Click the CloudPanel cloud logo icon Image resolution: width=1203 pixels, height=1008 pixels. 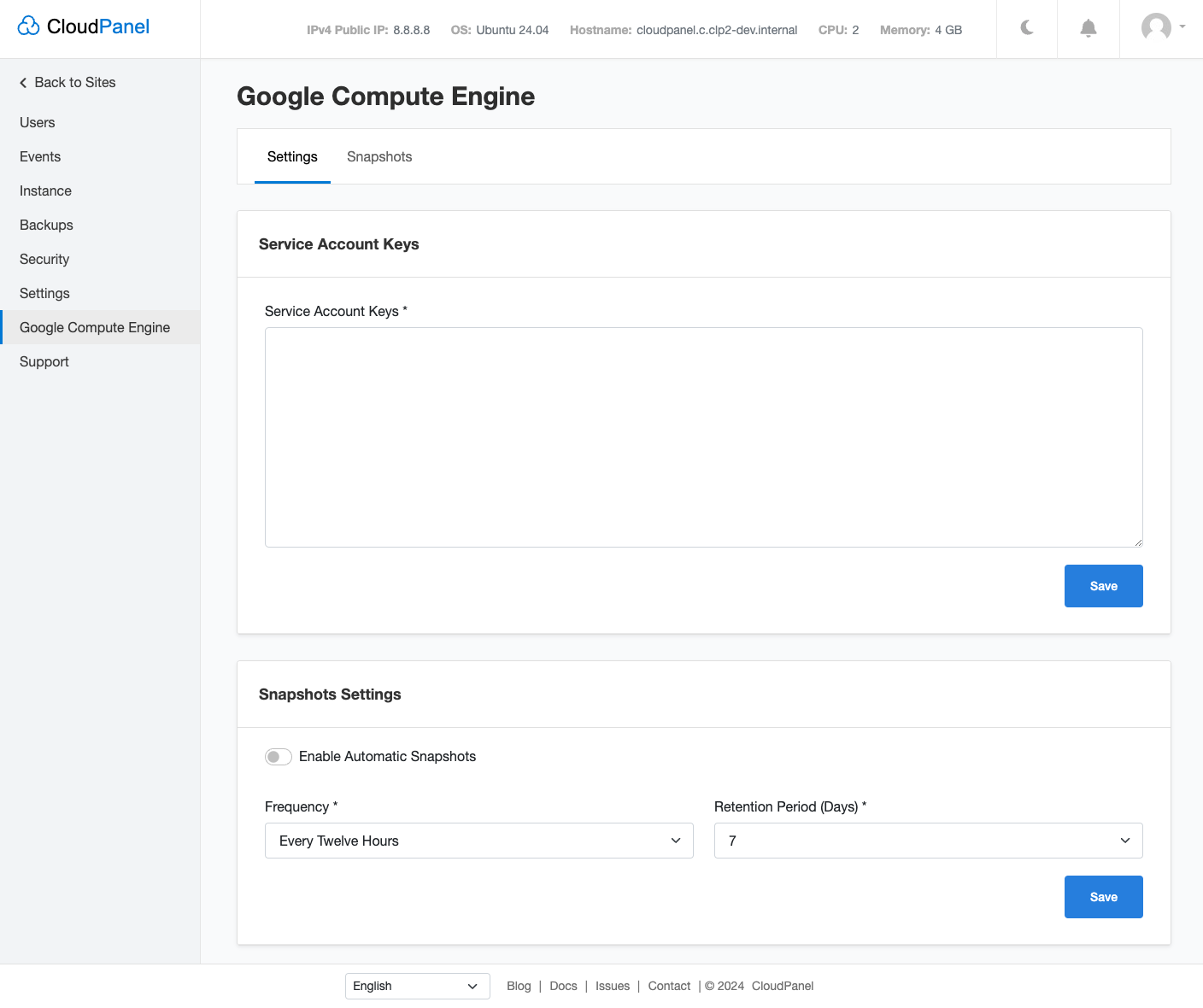(29, 26)
